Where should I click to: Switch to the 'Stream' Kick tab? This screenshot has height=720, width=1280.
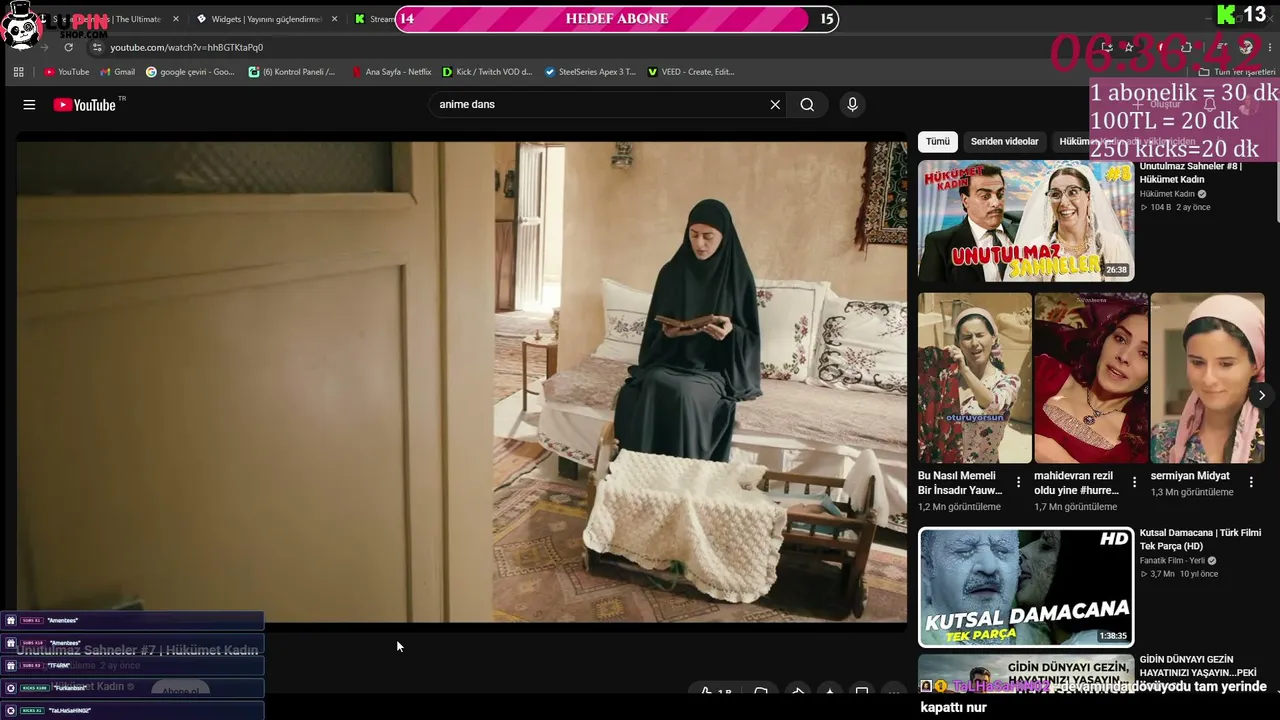pyautogui.click(x=375, y=19)
